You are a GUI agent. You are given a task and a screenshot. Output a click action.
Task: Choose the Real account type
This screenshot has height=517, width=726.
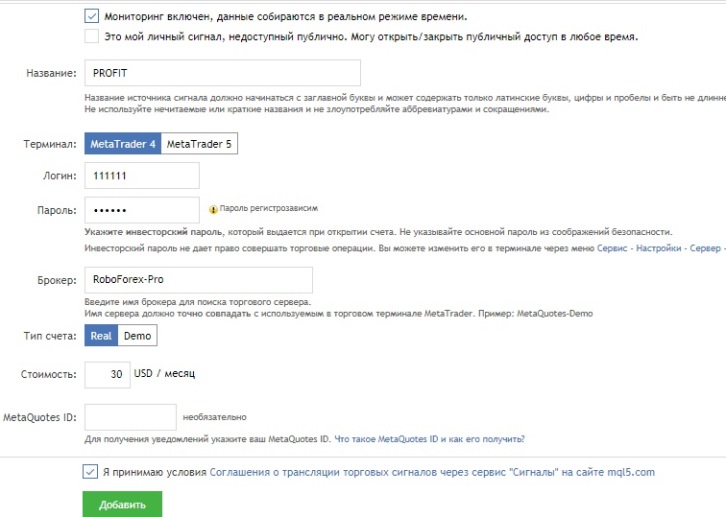click(101, 336)
